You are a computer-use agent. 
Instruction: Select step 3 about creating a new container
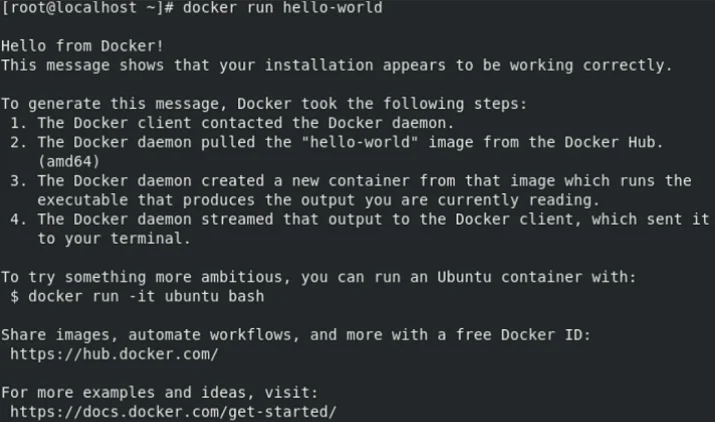(x=360, y=180)
